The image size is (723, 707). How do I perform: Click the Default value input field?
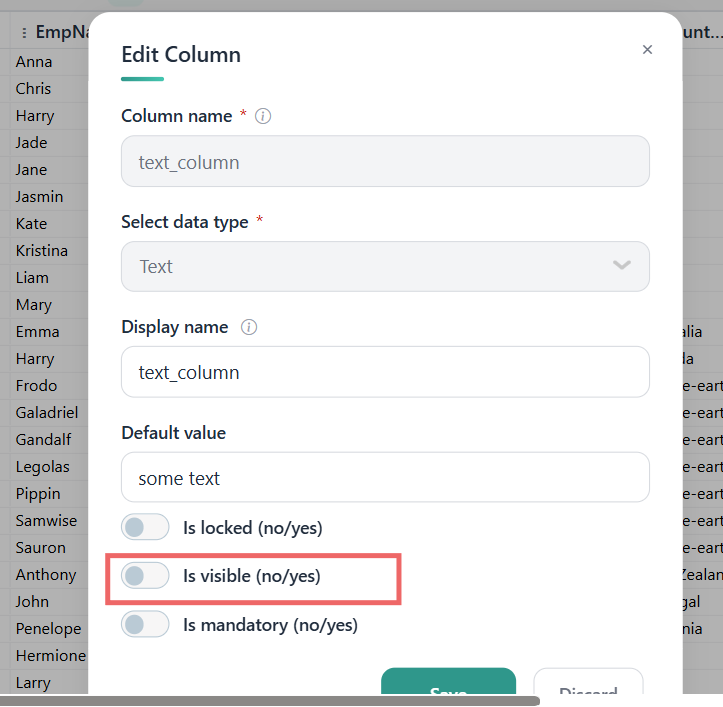[385, 477]
